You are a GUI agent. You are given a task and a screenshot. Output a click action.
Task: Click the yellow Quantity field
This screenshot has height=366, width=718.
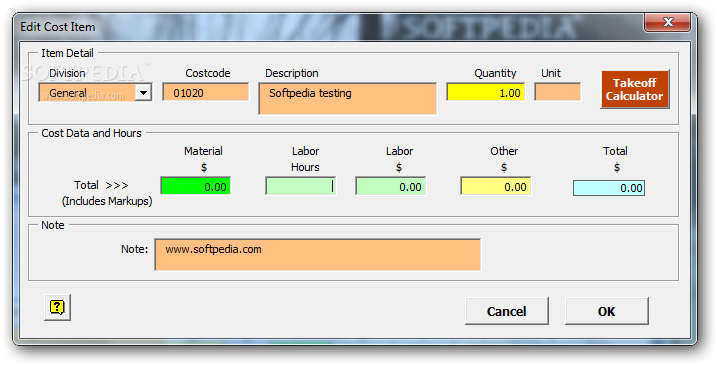486,93
